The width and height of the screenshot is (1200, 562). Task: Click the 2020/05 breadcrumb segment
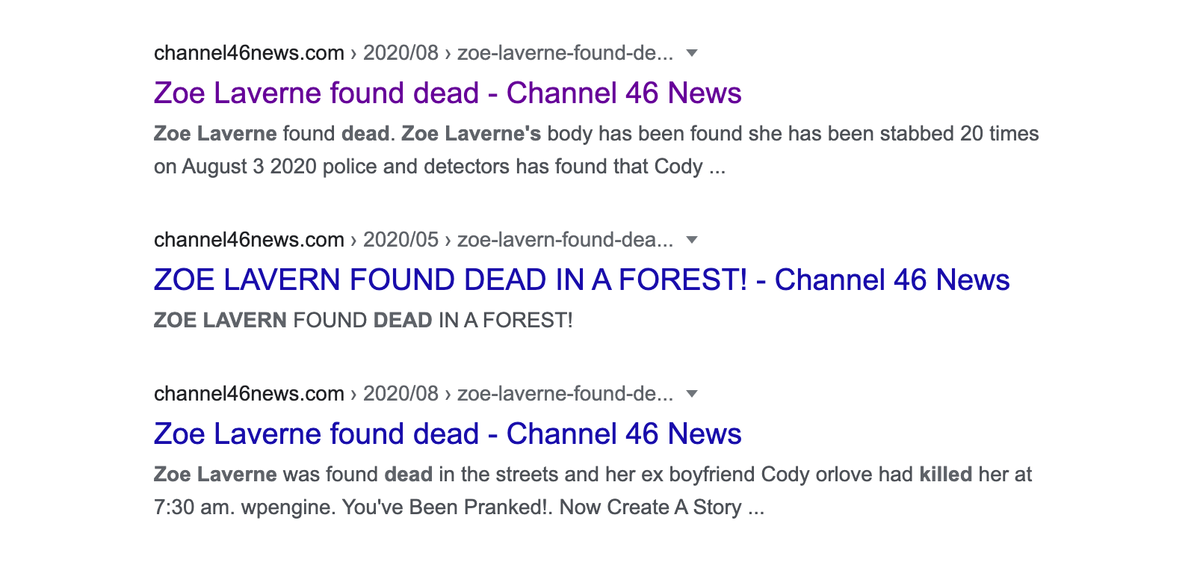click(x=401, y=240)
